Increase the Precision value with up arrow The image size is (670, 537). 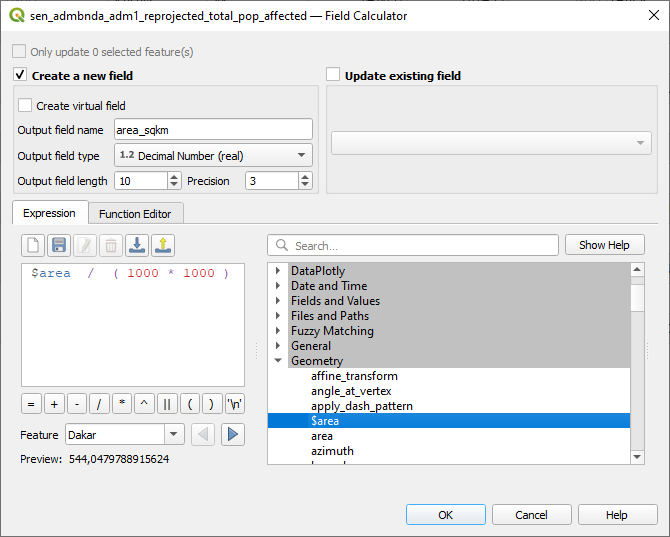pyautogui.click(x=306, y=177)
